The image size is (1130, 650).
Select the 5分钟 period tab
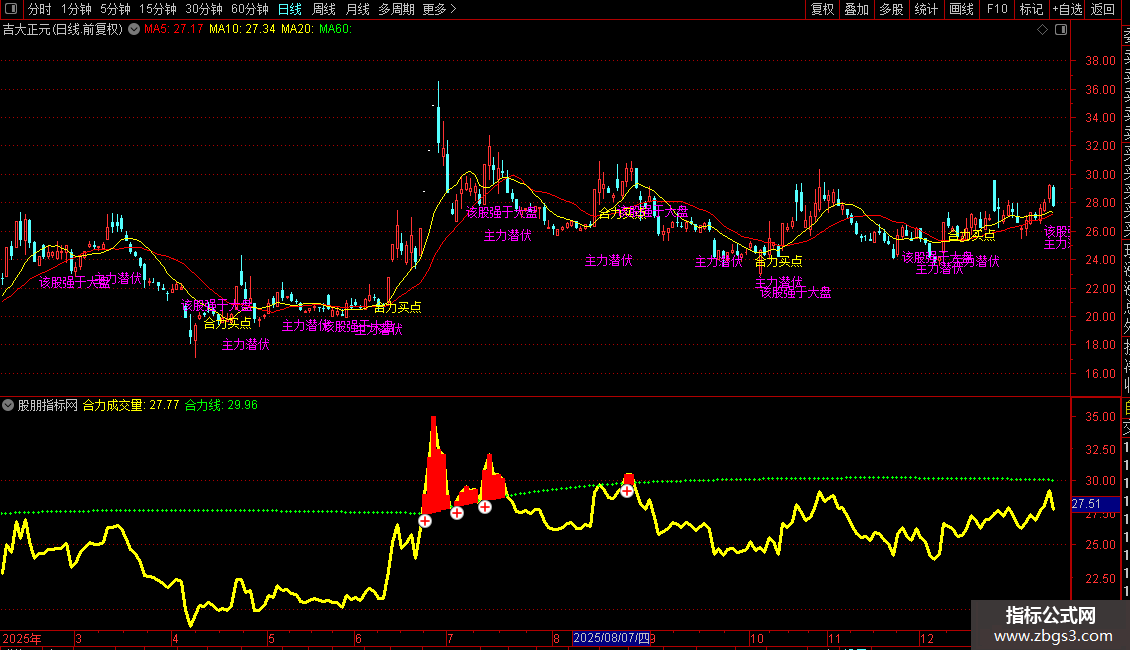pos(115,9)
